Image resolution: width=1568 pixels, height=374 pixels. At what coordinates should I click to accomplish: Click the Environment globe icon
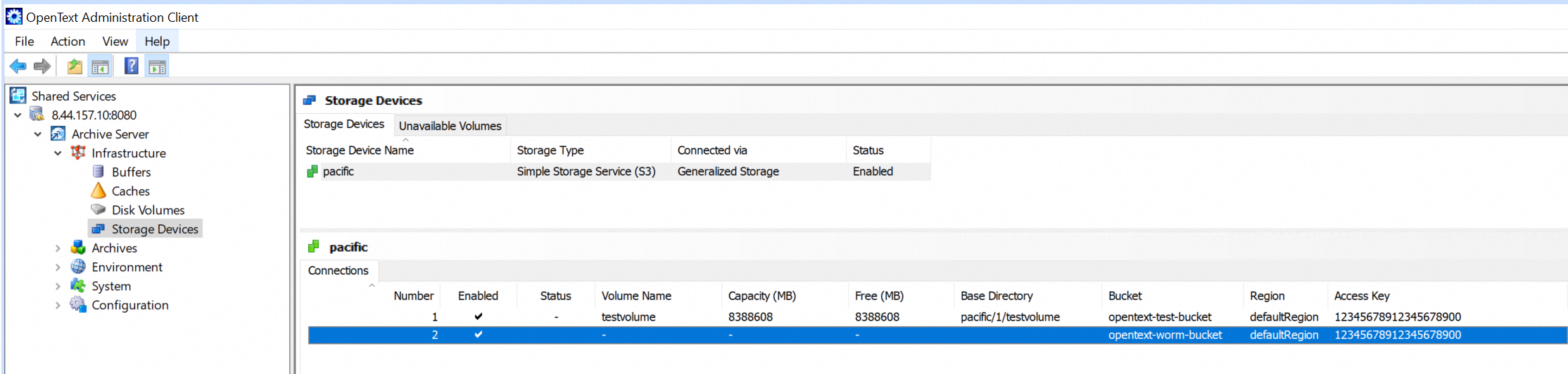(x=78, y=266)
